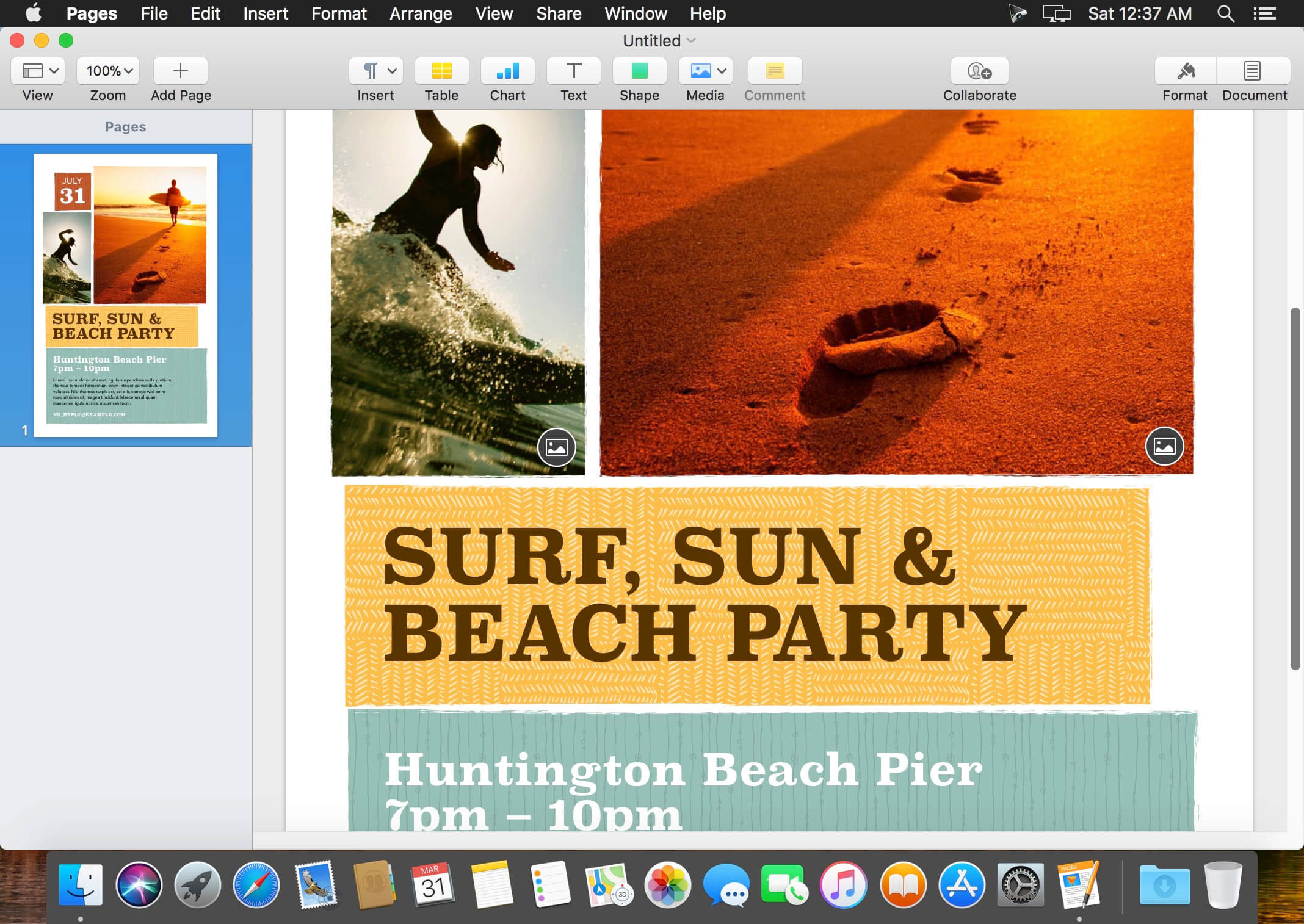Open Safari from the dock

point(256,884)
